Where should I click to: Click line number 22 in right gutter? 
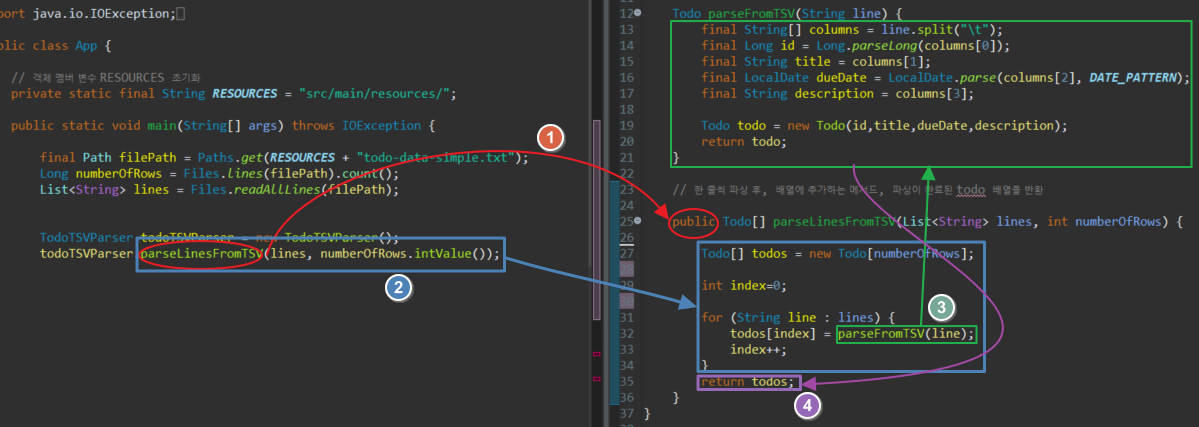628,174
